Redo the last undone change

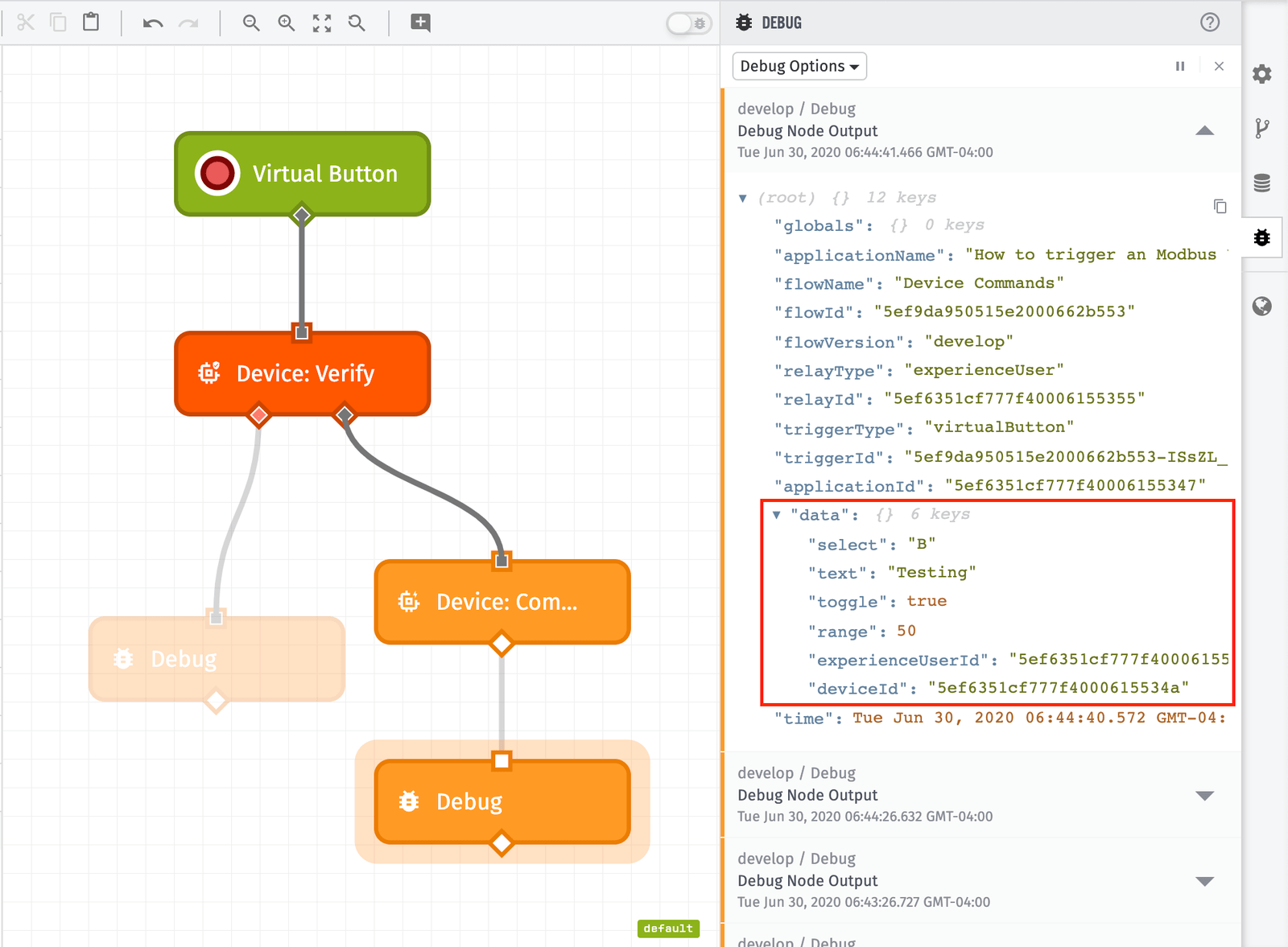[x=188, y=23]
